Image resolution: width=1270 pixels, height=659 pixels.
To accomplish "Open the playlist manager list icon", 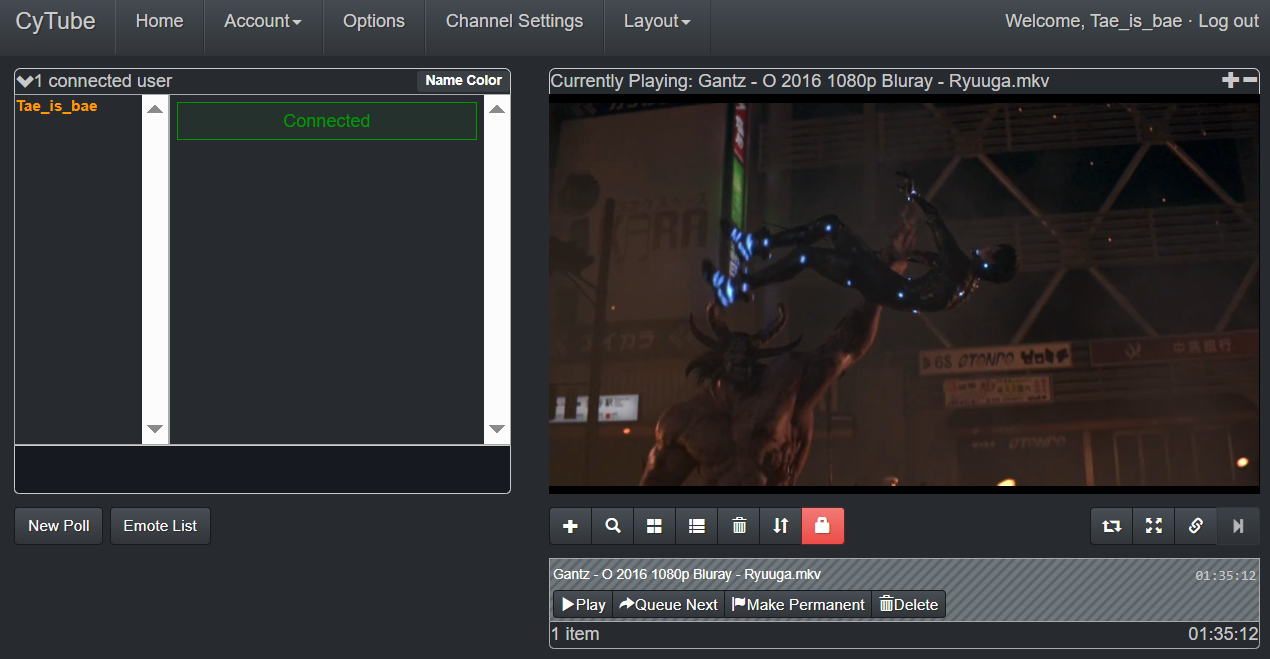I will click(x=697, y=526).
